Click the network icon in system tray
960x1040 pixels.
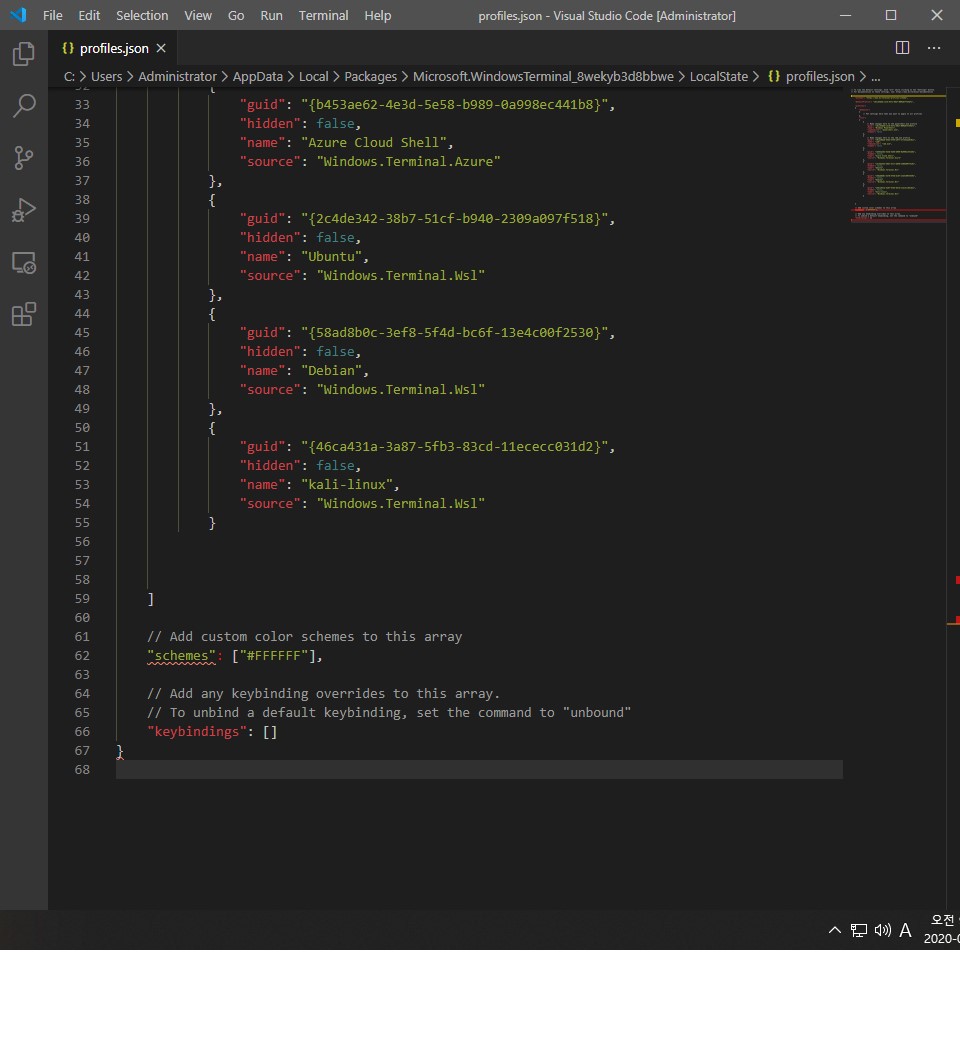(x=858, y=930)
